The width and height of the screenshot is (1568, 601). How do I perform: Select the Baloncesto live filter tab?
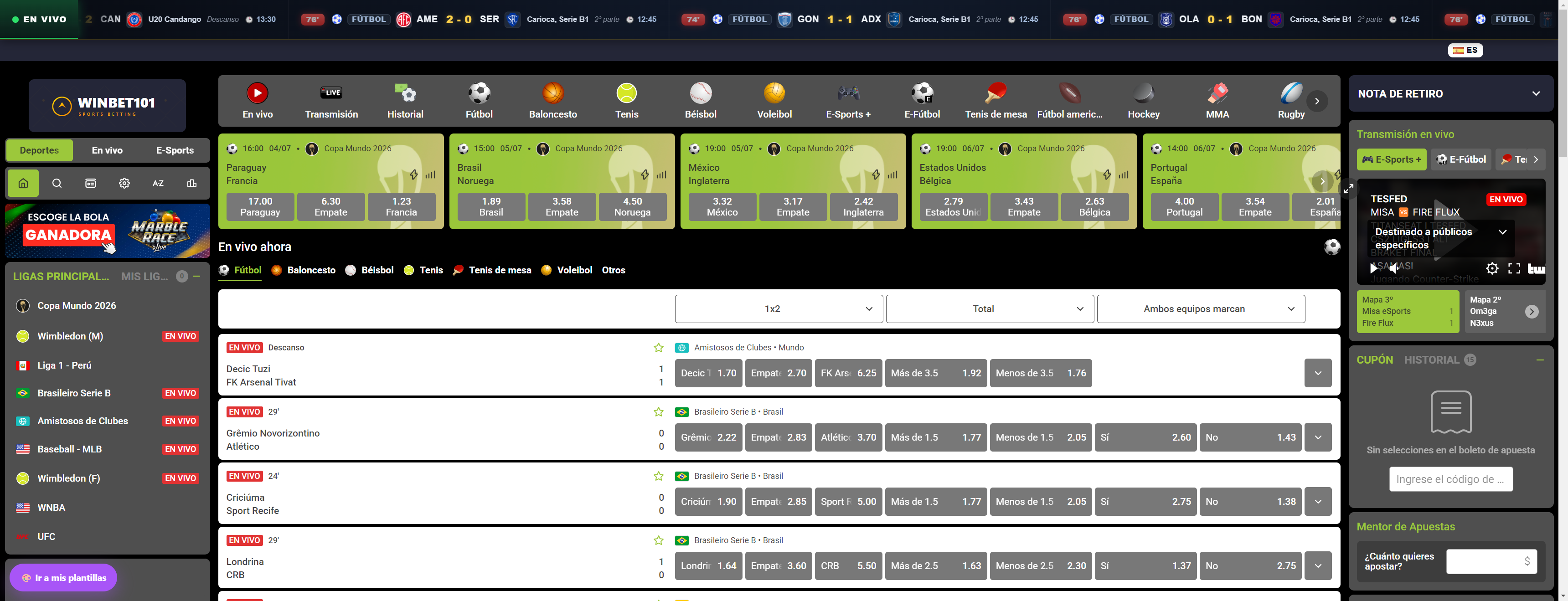pos(303,270)
